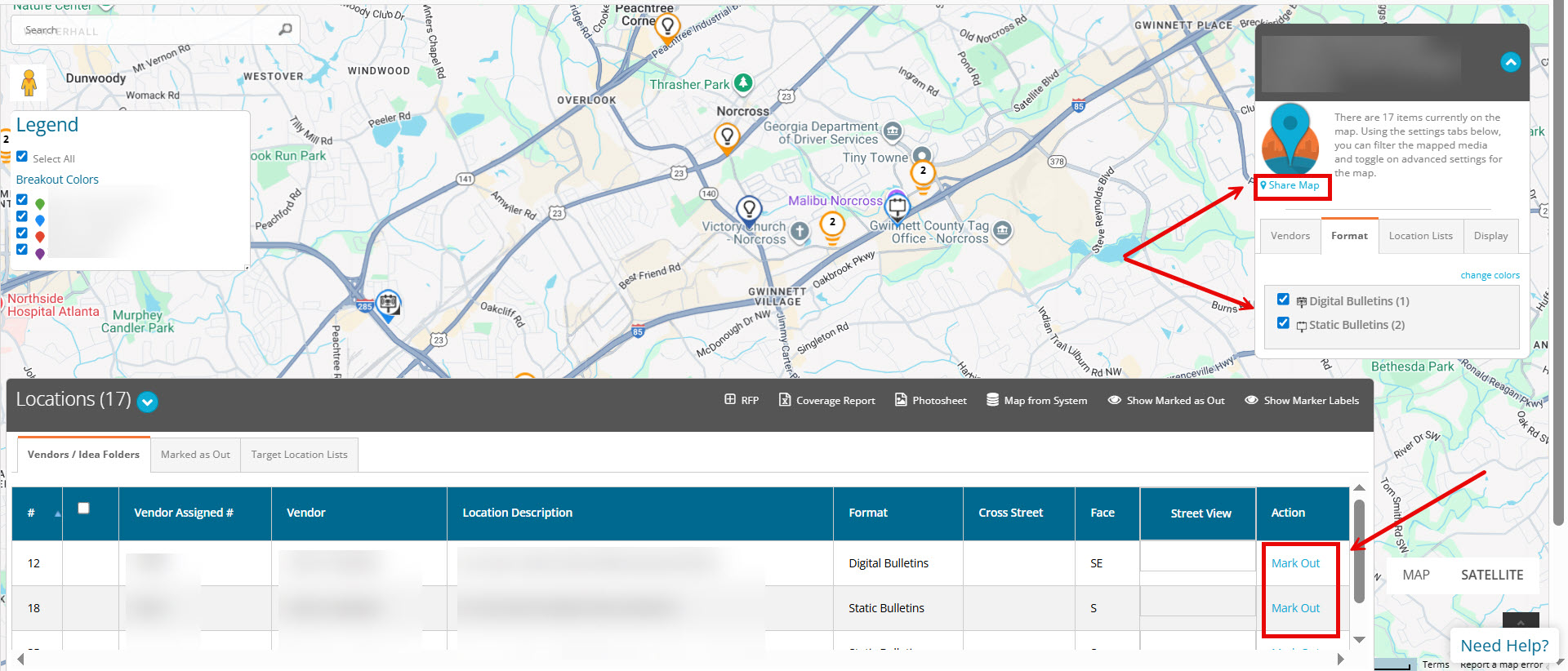Open the RFP tool icon
This screenshot has width=1568, height=671.
(x=730, y=400)
